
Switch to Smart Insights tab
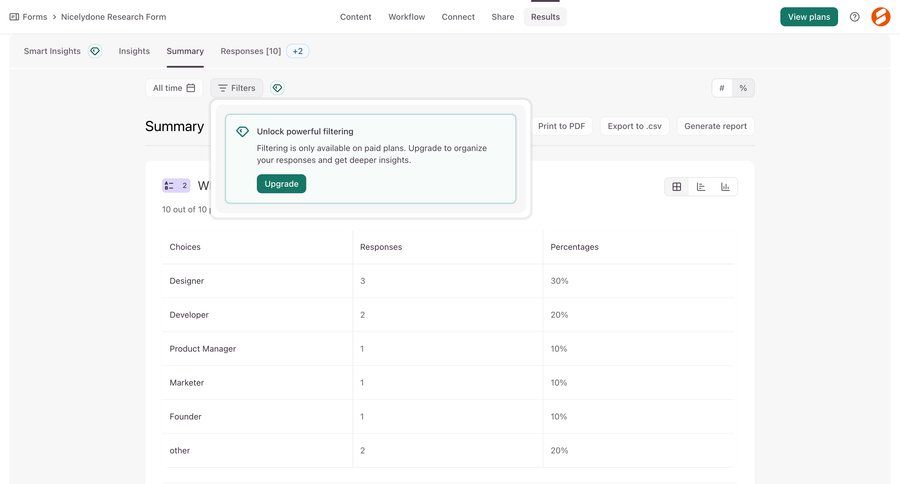coord(52,51)
